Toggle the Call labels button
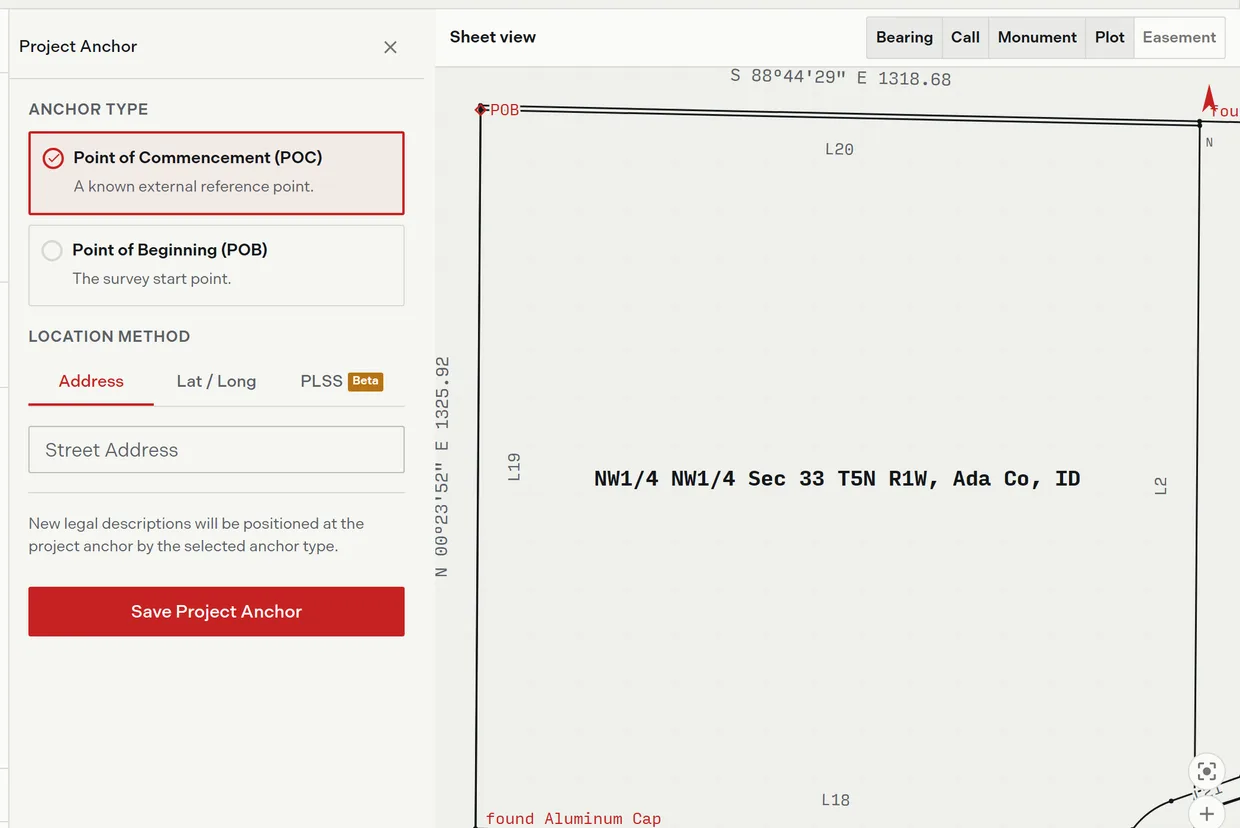This screenshot has width=1240, height=828. pos(965,37)
